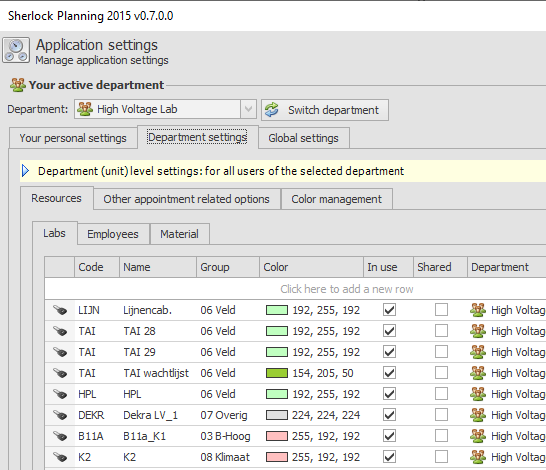The height and width of the screenshot is (470, 546).
Task: Sort by the Code column header
Action: point(97,267)
